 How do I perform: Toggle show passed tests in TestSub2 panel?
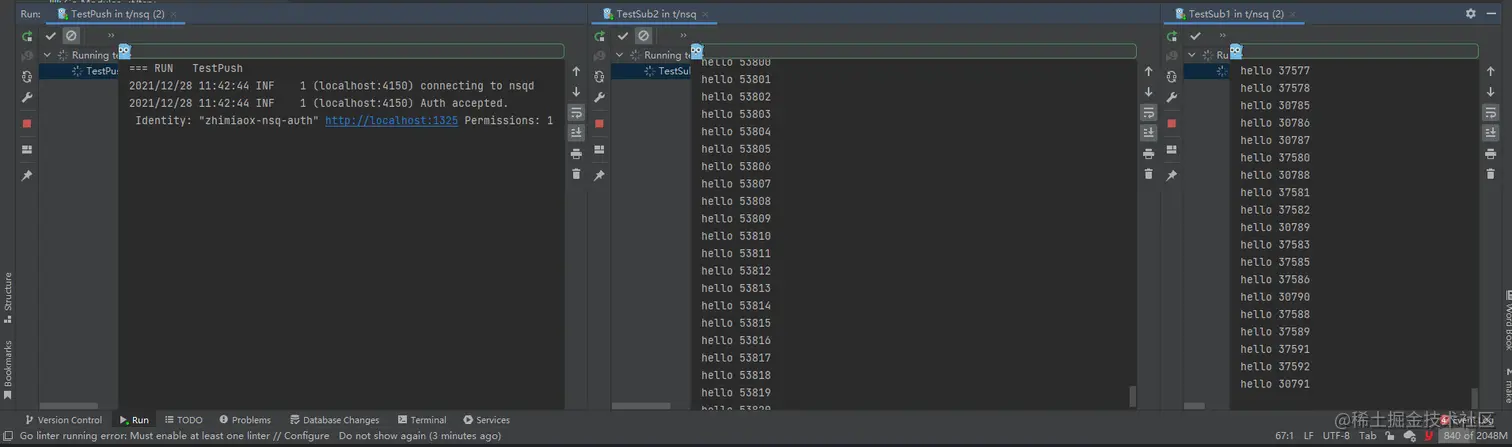[623, 36]
